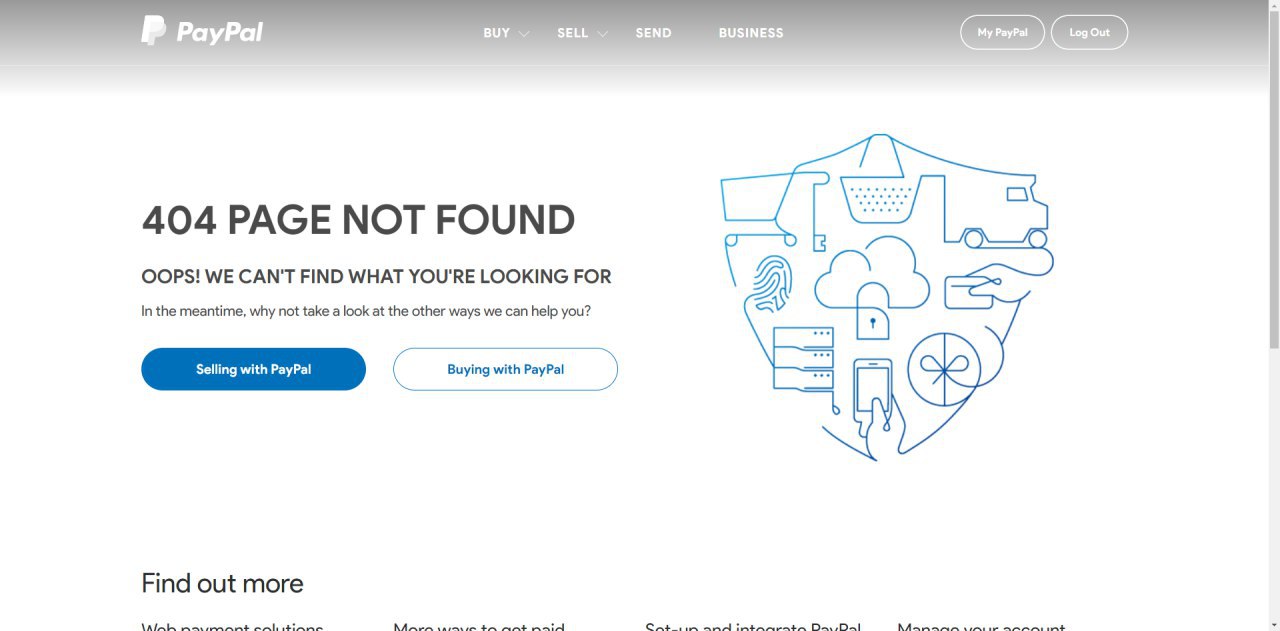1280x631 pixels.
Task: Click the server stack icon in illustration
Action: pos(803,358)
